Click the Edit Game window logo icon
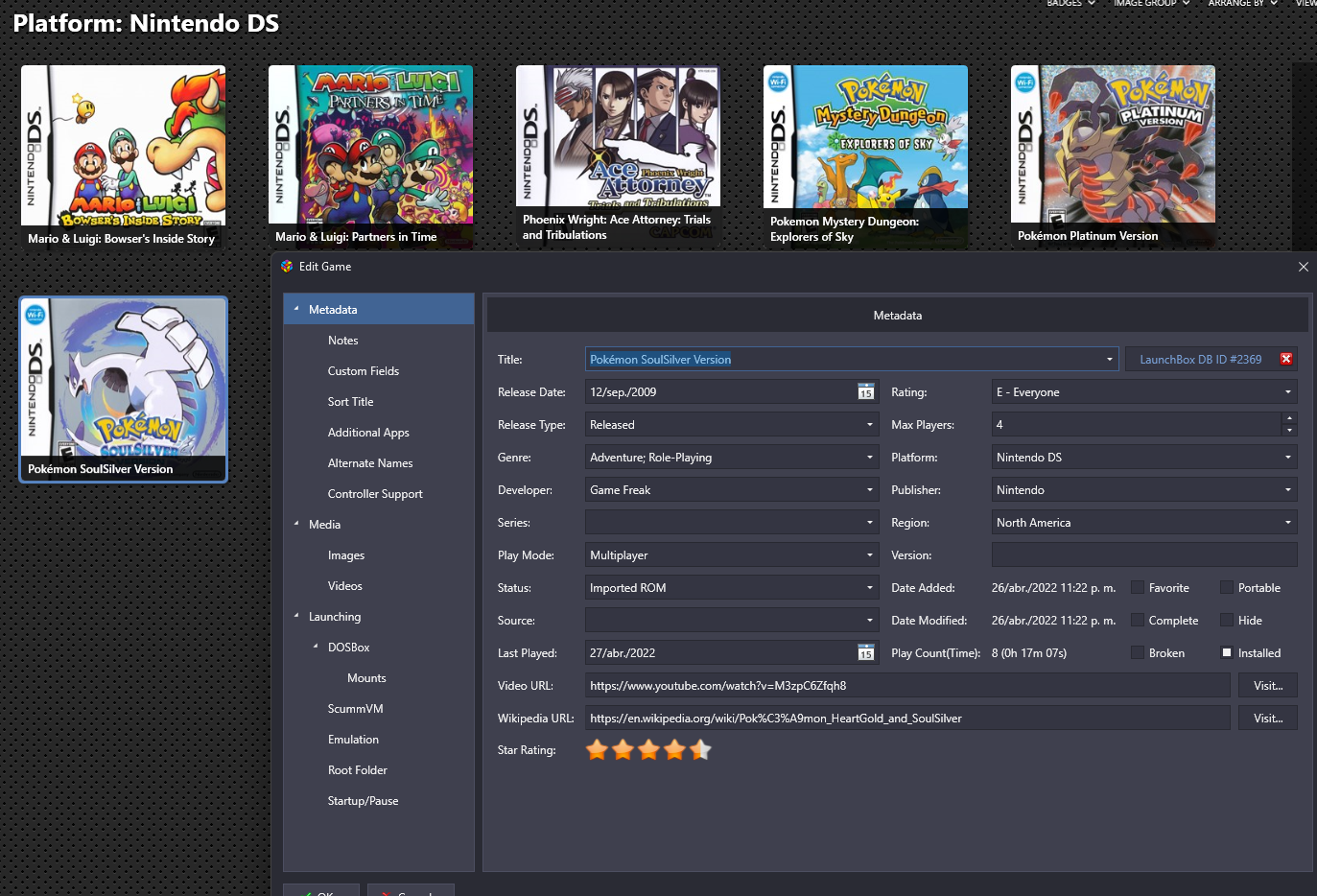The image size is (1317, 896). click(x=287, y=267)
